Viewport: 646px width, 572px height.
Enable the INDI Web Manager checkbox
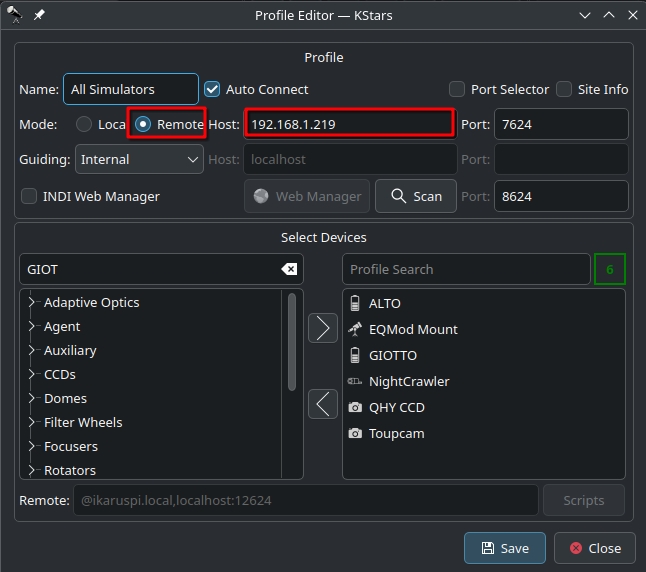pos(29,196)
